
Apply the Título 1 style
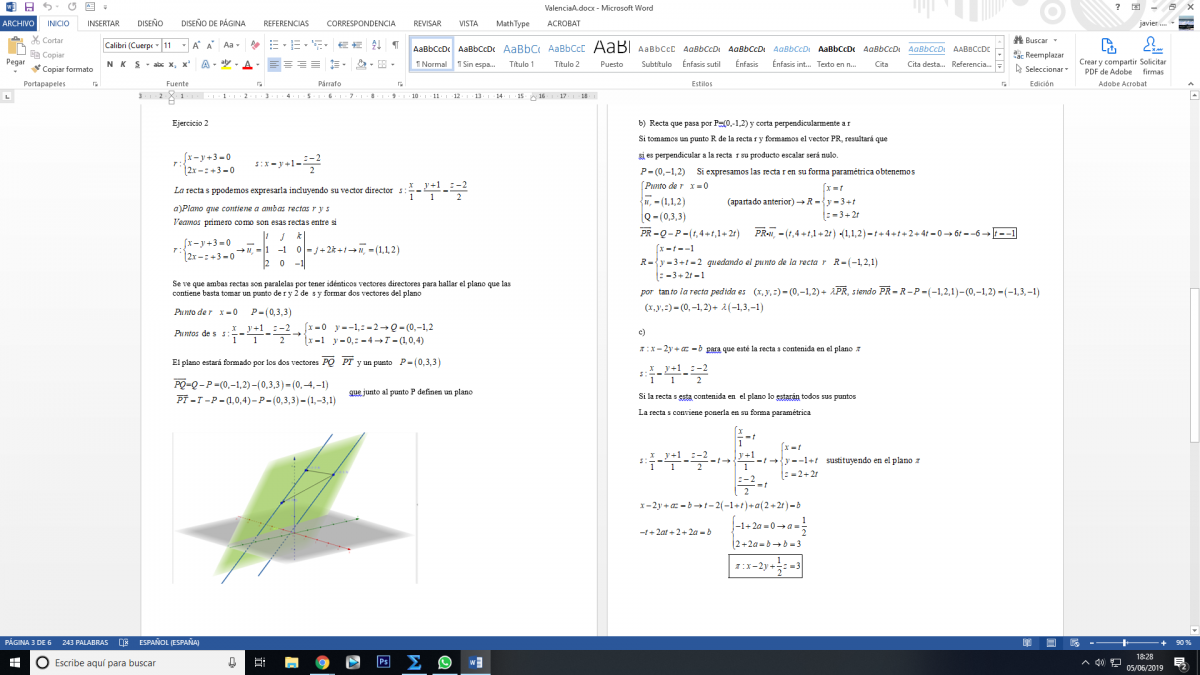[521, 55]
